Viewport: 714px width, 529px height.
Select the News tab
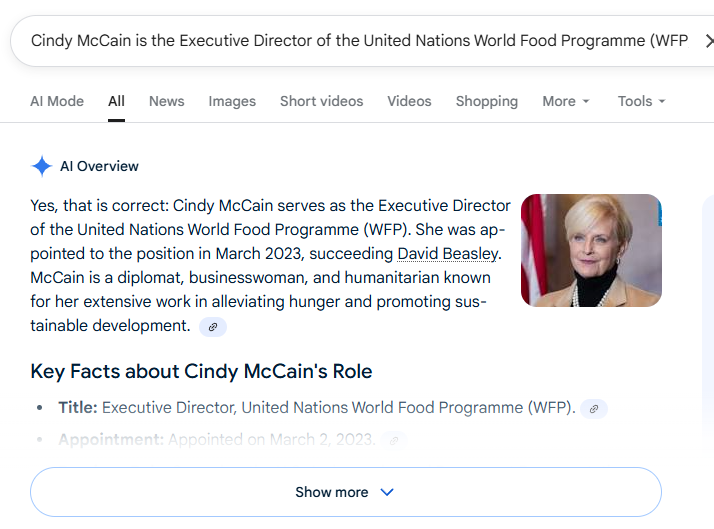click(x=167, y=101)
